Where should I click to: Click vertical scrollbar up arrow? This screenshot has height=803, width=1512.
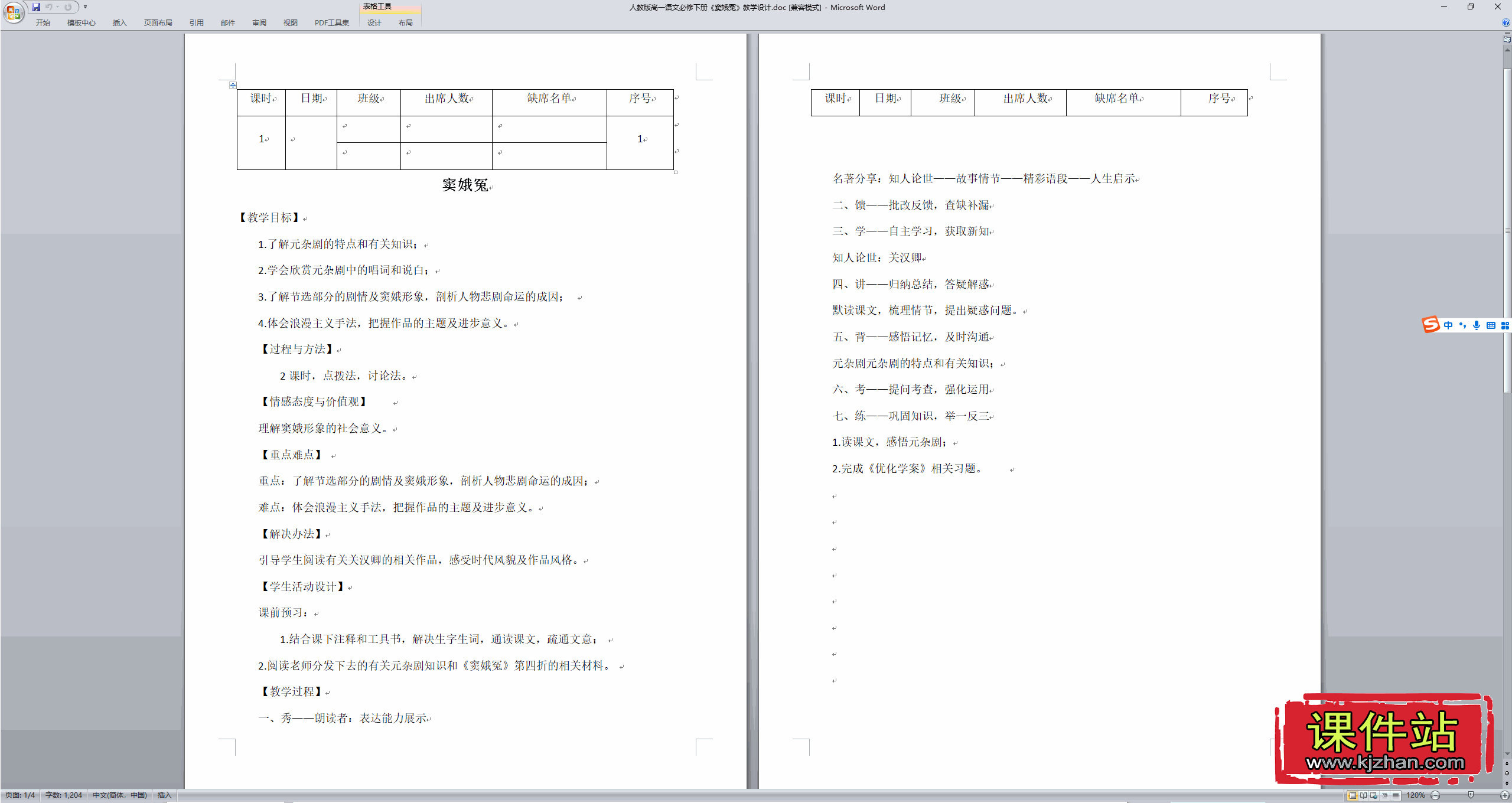[1507, 50]
